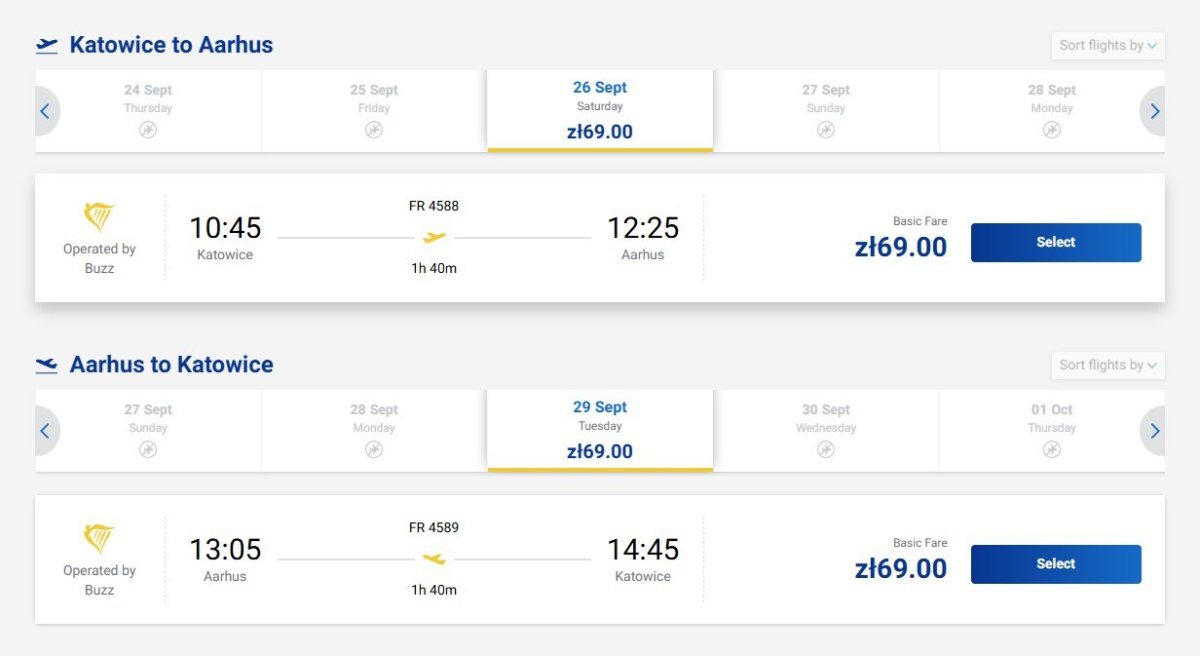Select the 13:05 Aarhus flight fare
Image resolution: width=1200 pixels, height=656 pixels.
pyautogui.click(x=1056, y=564)
